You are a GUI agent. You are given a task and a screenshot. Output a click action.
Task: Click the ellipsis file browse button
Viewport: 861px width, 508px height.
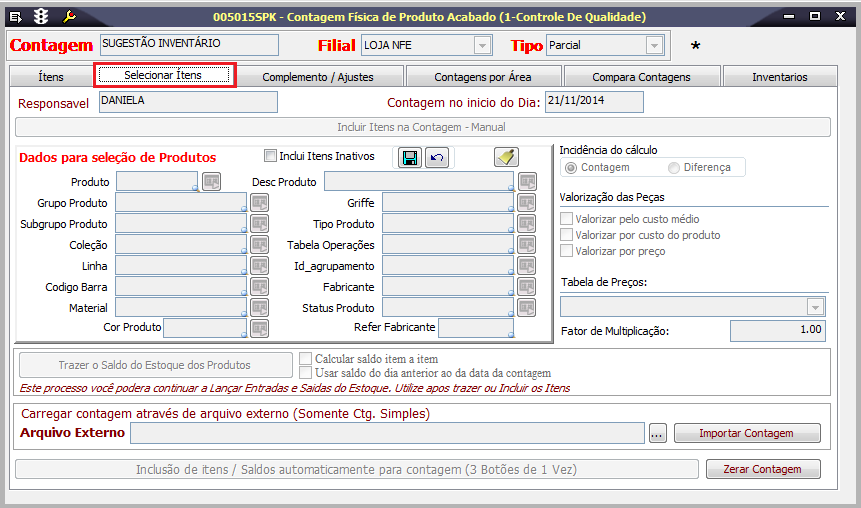click(657, 433)
